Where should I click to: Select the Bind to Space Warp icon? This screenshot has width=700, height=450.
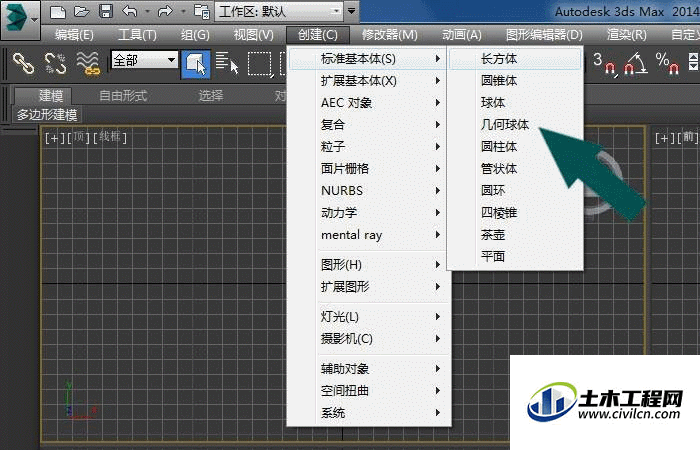88,63
